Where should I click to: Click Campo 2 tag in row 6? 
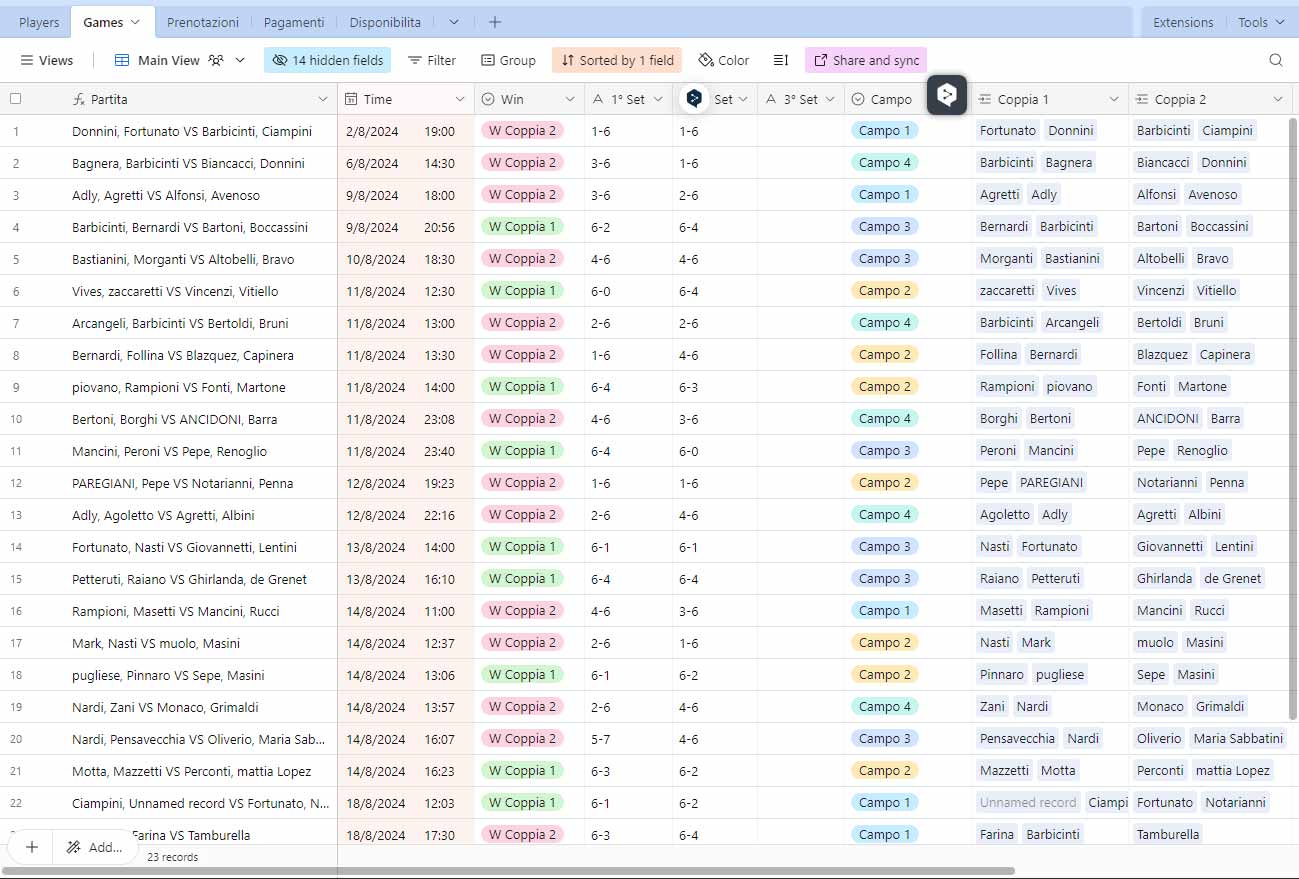[884, 290]
